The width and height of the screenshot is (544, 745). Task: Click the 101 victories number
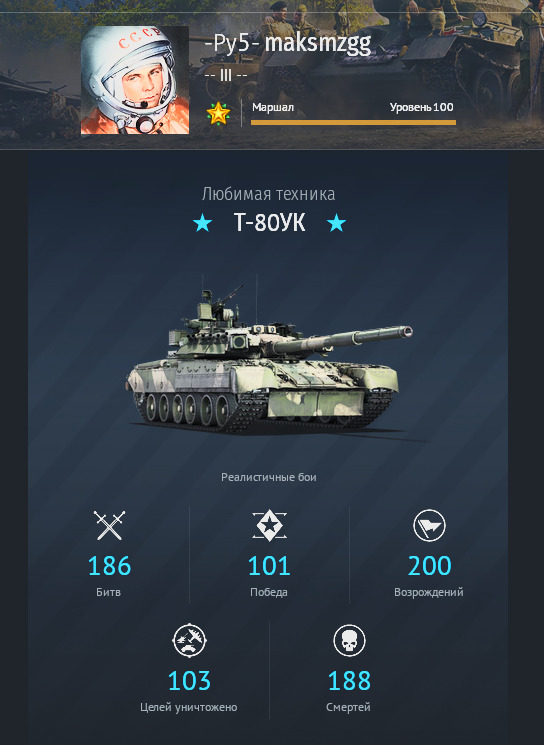pos(269,566)
